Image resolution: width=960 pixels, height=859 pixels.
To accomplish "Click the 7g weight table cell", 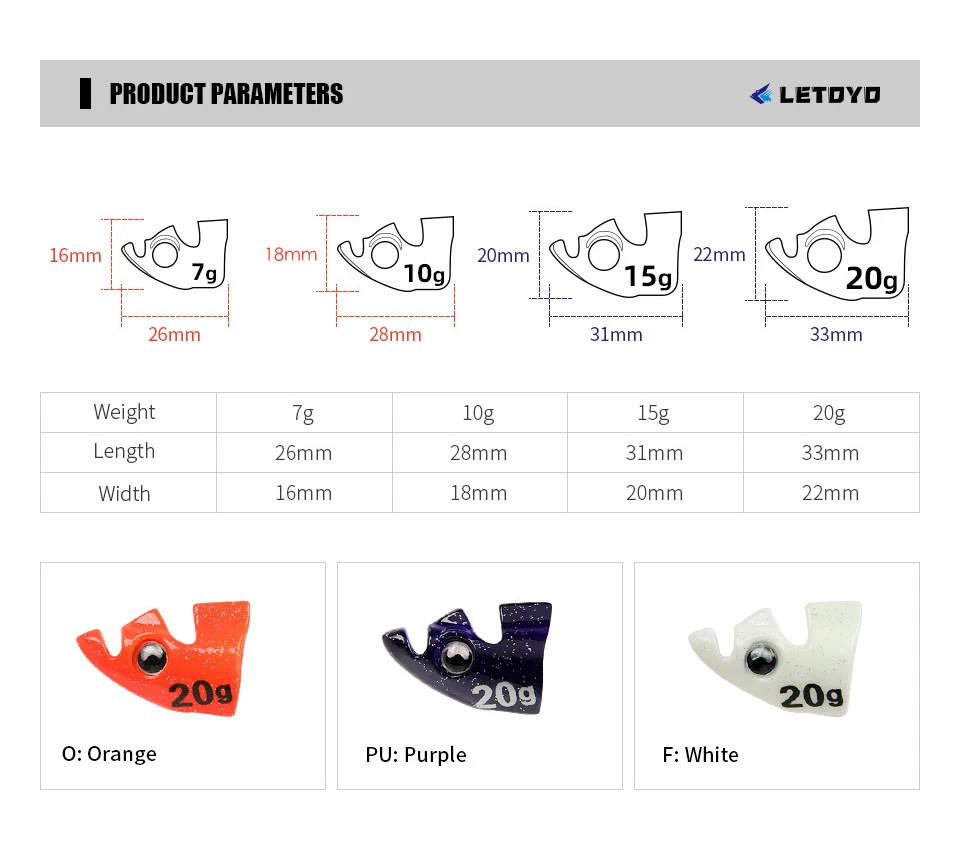I will tap(303, 413).
